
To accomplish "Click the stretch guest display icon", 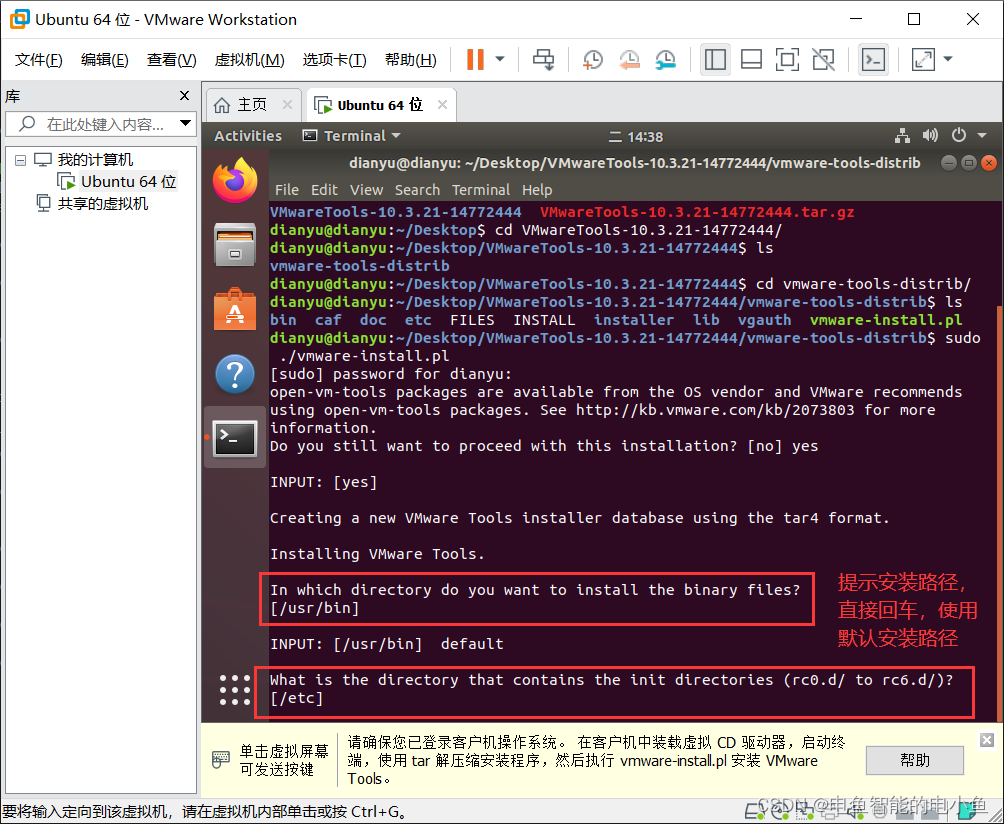I will pos(923,60).
